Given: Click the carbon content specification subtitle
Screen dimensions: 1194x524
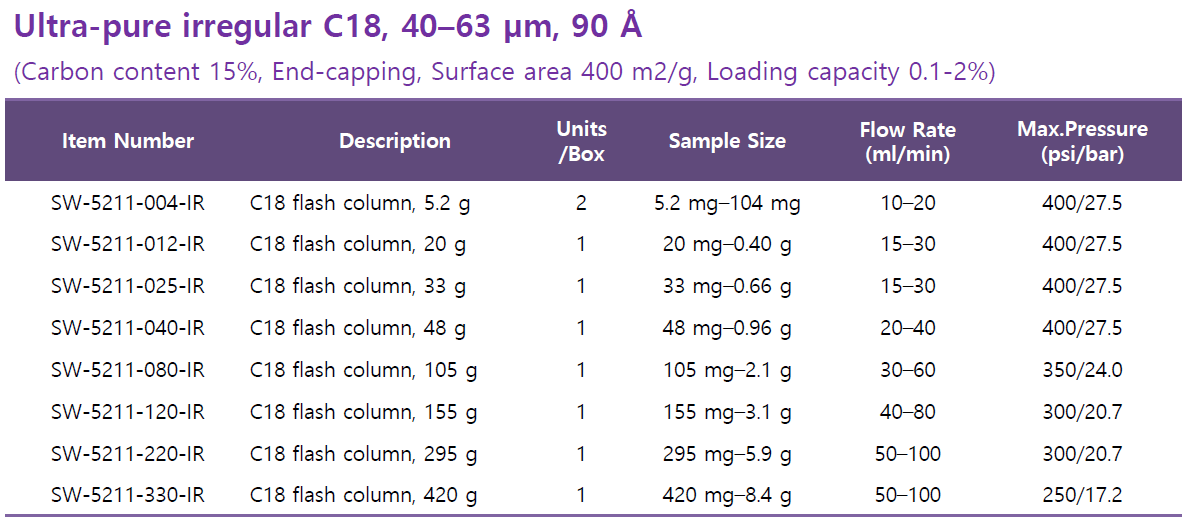Looking at the screenshot, I should (x=504, y=73).
